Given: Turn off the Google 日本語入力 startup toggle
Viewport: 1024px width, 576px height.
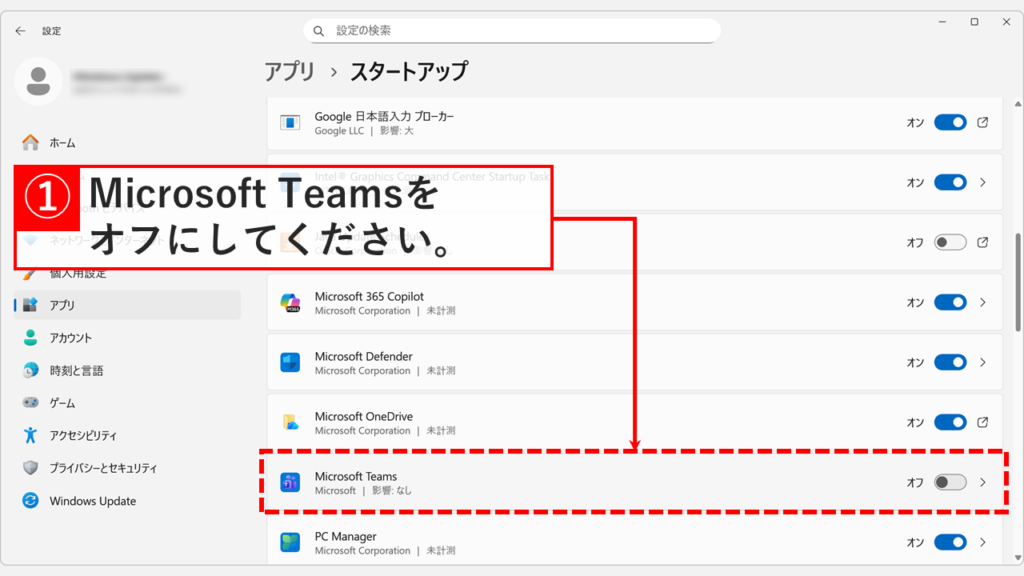Looking at the screenshot, I should click(949, 123).
